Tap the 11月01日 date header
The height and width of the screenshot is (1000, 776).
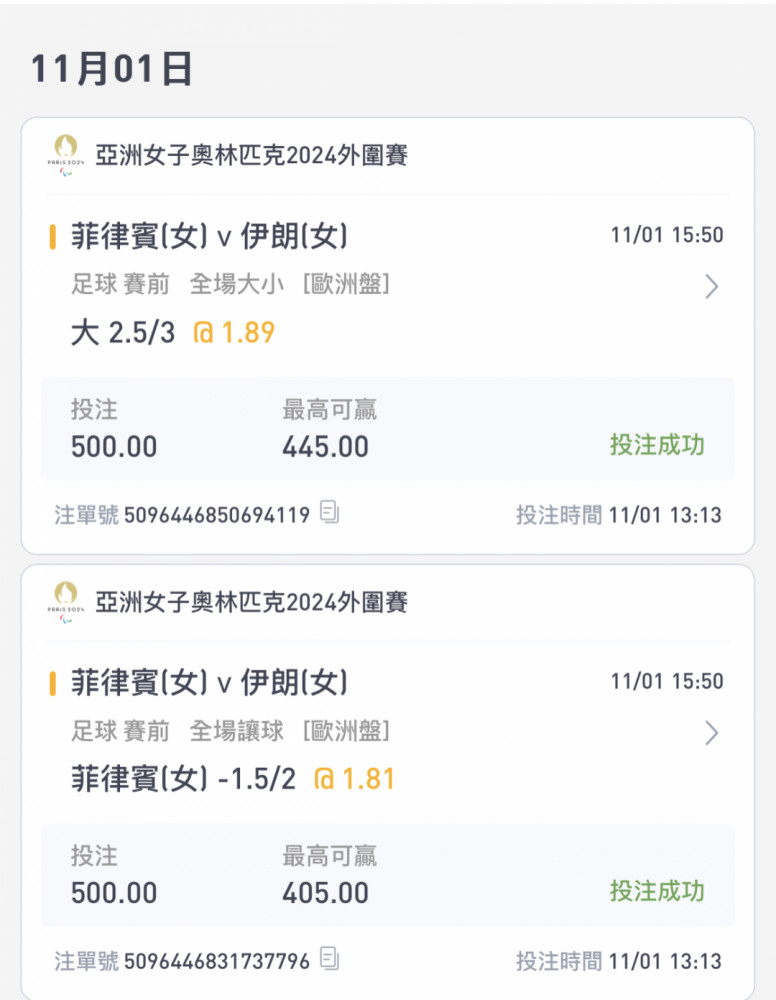pyautogui.click(x=112, y=69)
